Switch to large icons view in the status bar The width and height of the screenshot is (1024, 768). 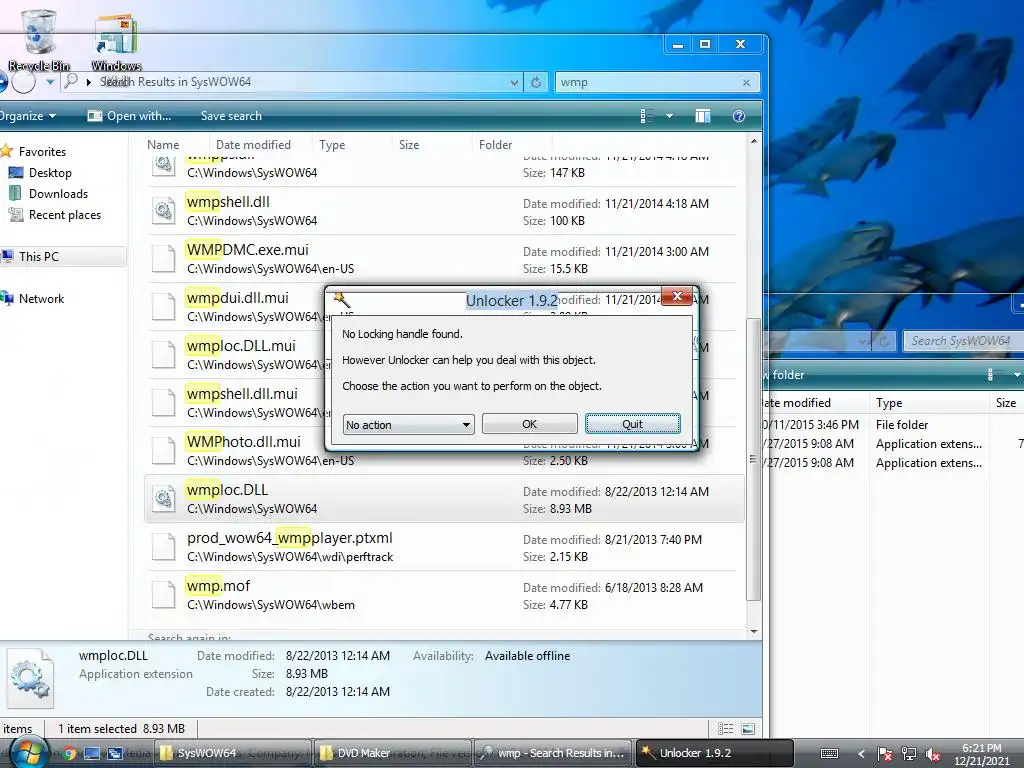click(x=748, y=728)
